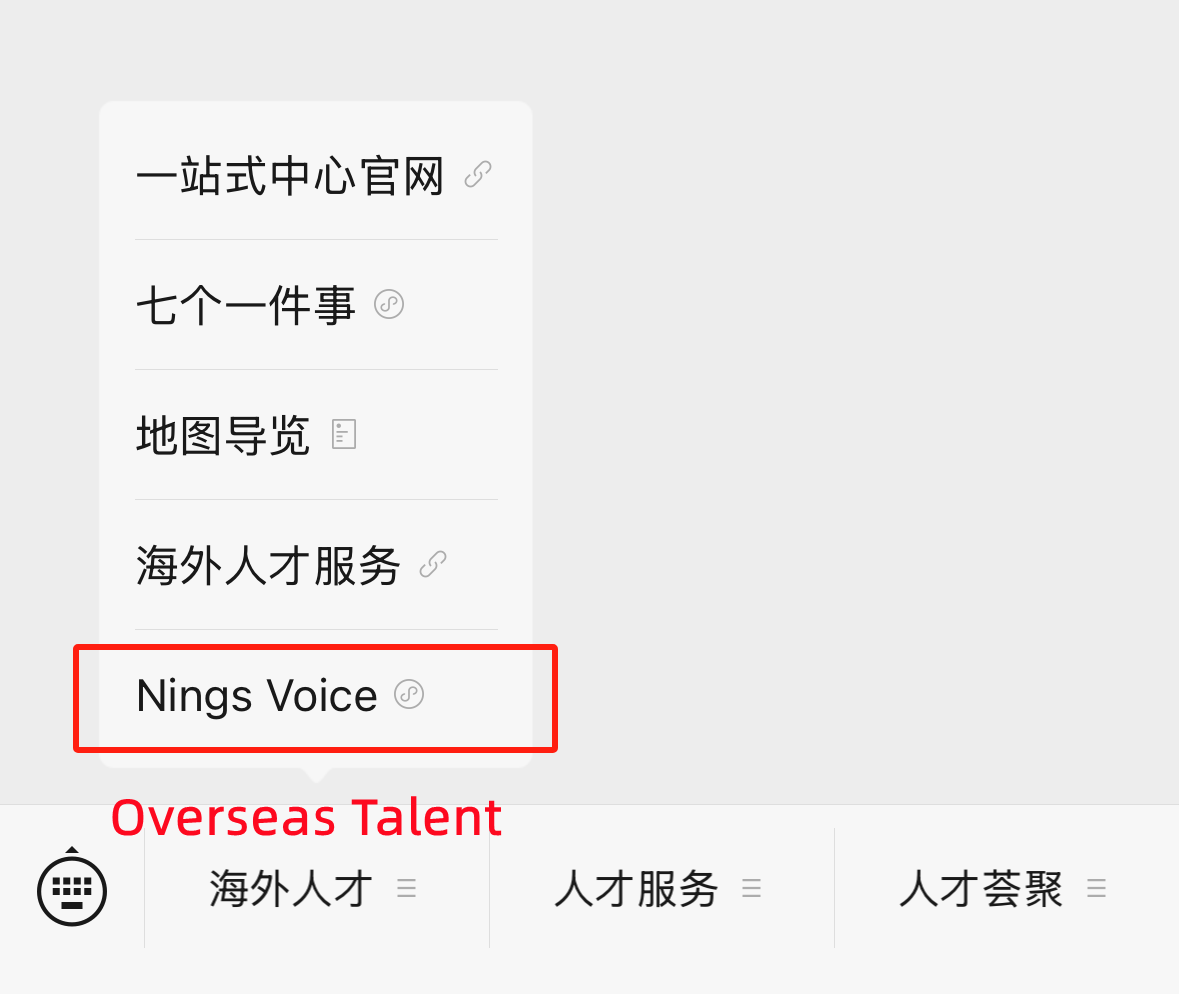Open the 人才服务 menu
1179x994 pixels.
(635, 888)
